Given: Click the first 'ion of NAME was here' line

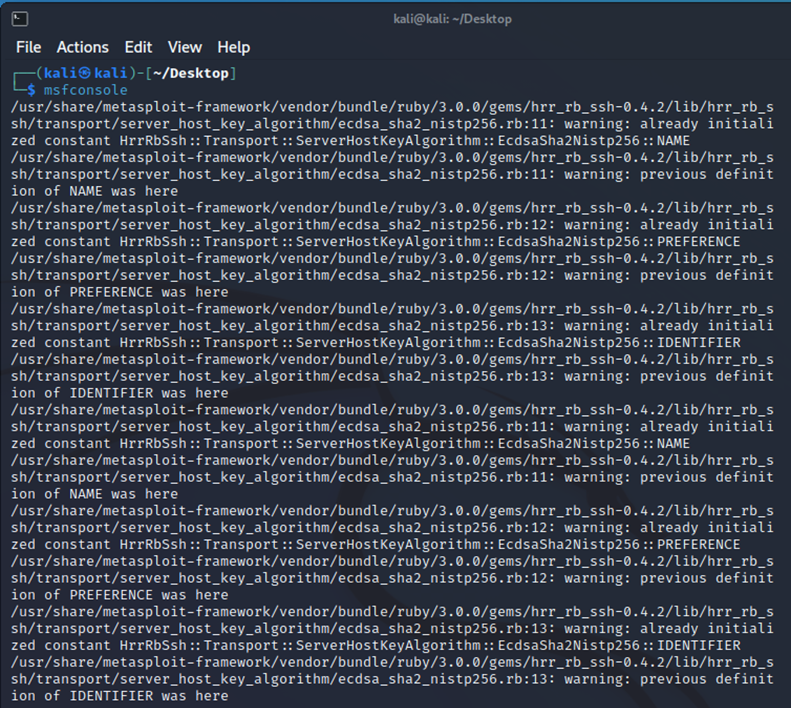Looking at the screenshot, I should pyautogui.click(x=95, y=191).
